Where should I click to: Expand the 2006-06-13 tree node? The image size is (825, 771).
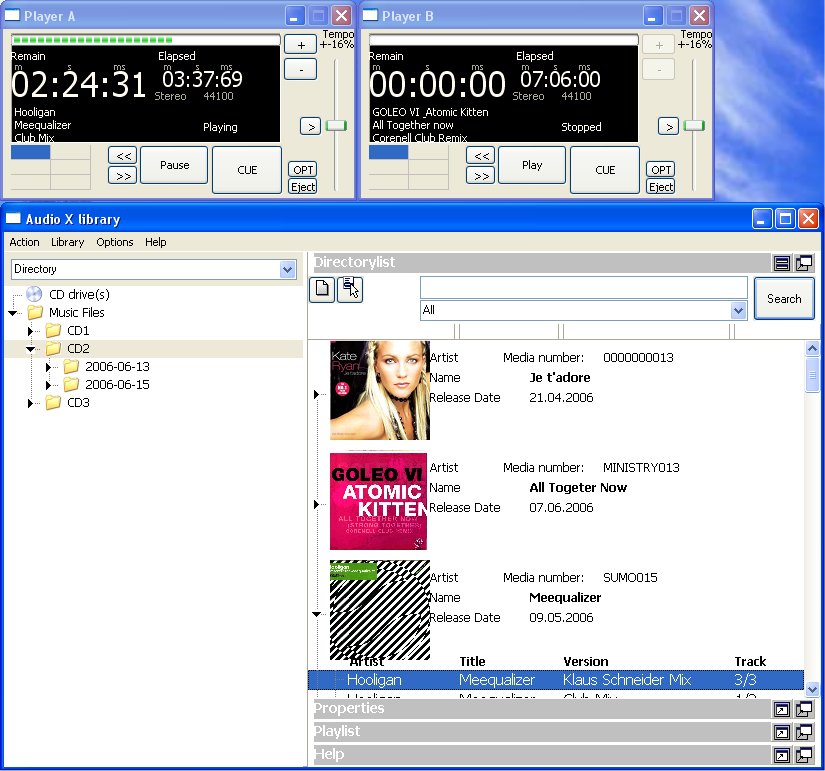tap(48, 367)
